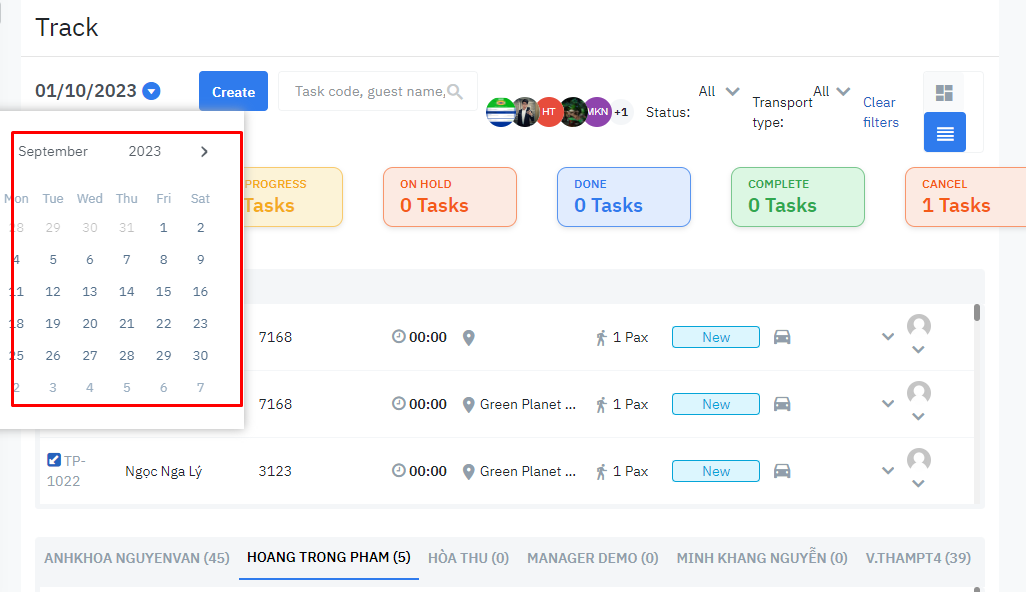This screenshot has width=1026, height=592.
Task: Pick September 30 in the calendar
Action: pos(200,356)
